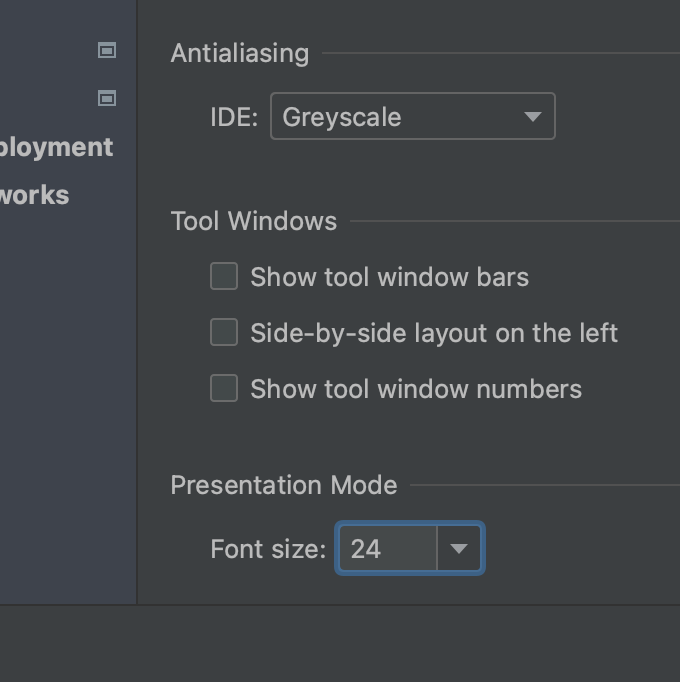Click the Presentation Mode section heading
The image size is (680, 682).
point(284,485)
